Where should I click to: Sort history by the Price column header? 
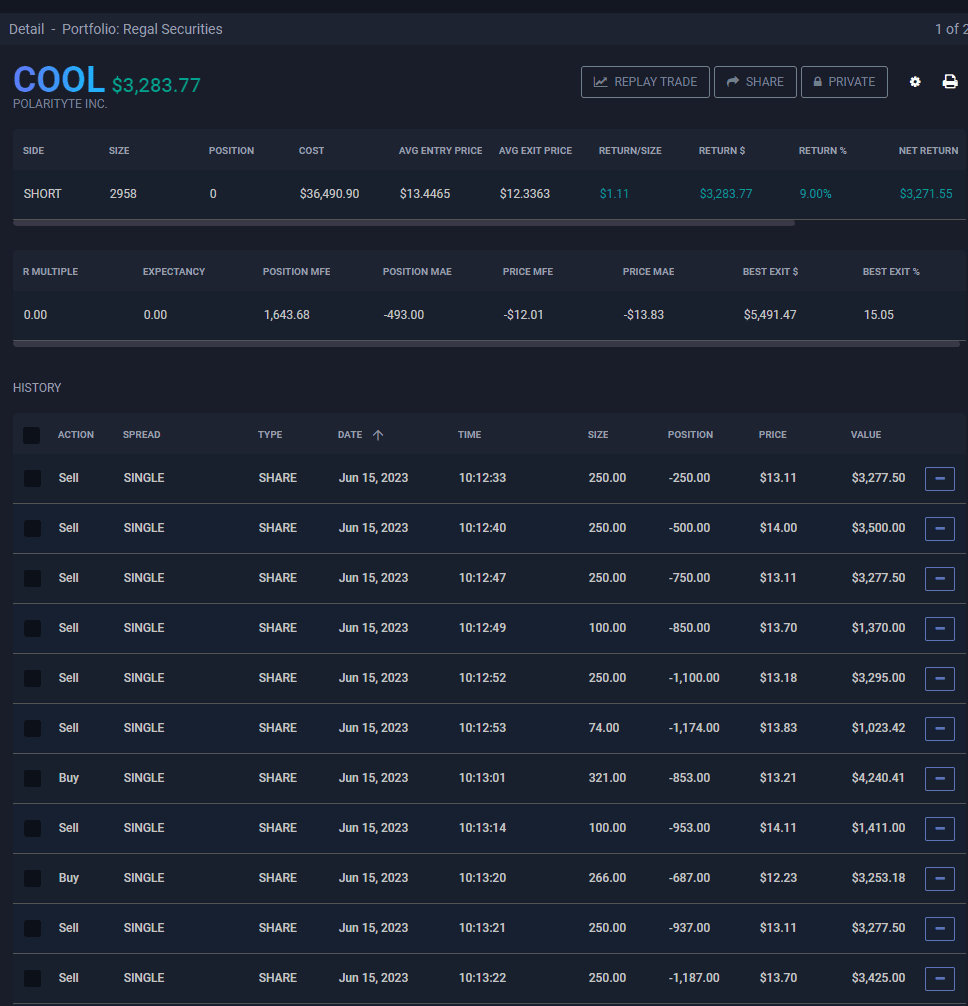click(x=772, y=435)
